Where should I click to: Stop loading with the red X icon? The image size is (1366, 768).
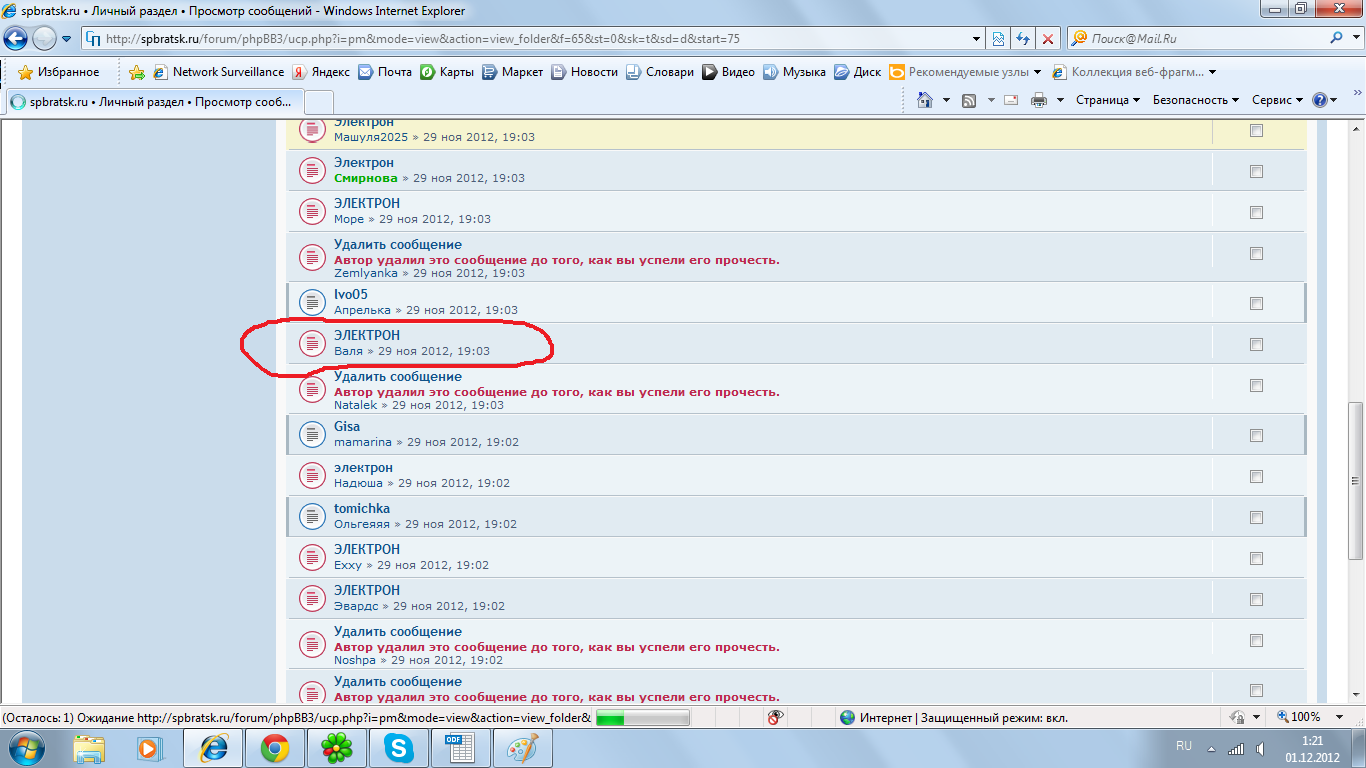pyautogui.click(x=1048, y=39)
